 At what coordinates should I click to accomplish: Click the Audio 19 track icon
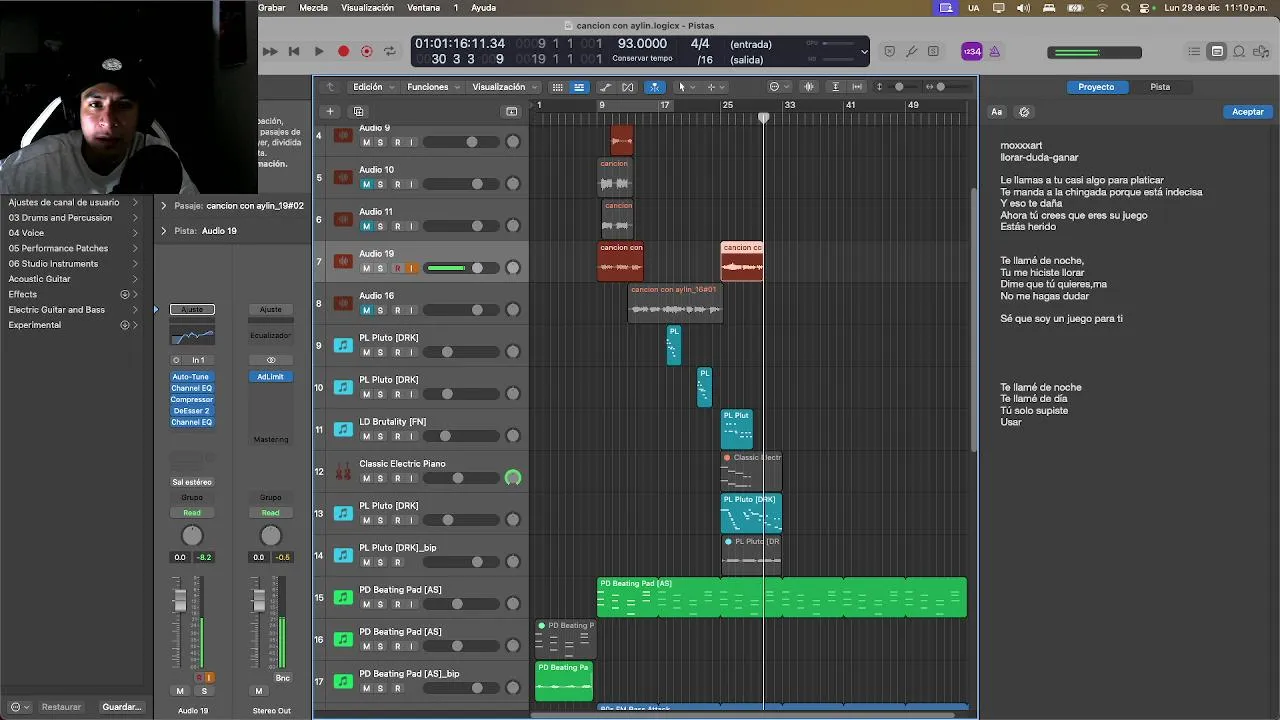coord(343,261)
